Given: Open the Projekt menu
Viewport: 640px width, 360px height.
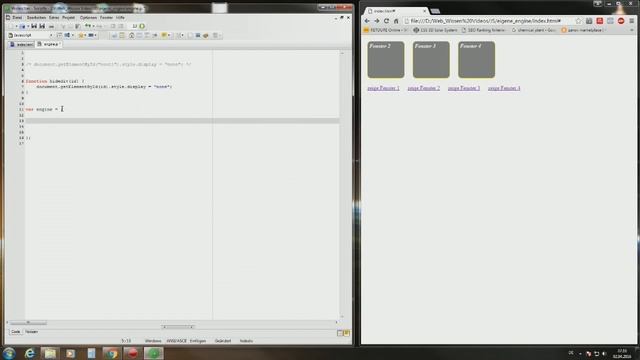Looking at the screenshot, I should coord(69,18).
